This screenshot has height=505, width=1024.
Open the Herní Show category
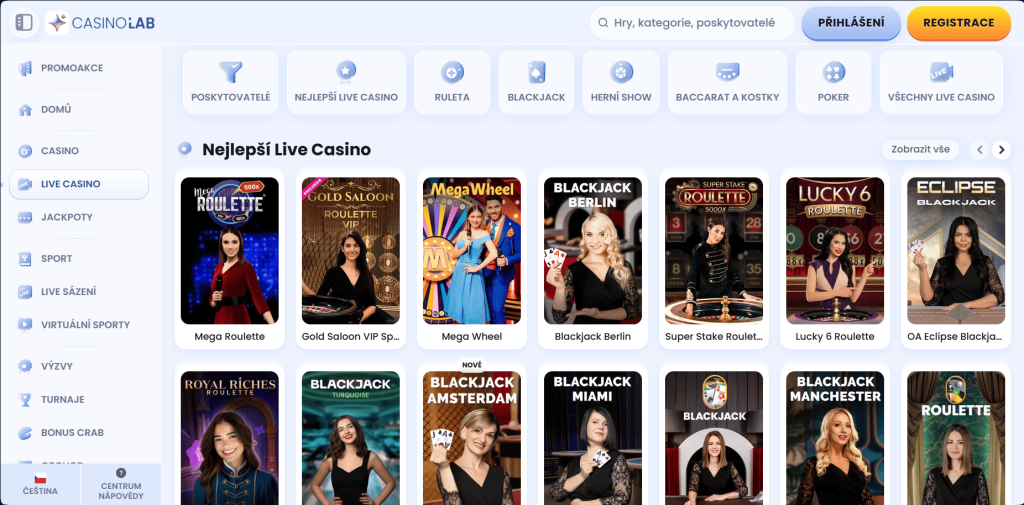pyautogui.click(x=621, y=82)
